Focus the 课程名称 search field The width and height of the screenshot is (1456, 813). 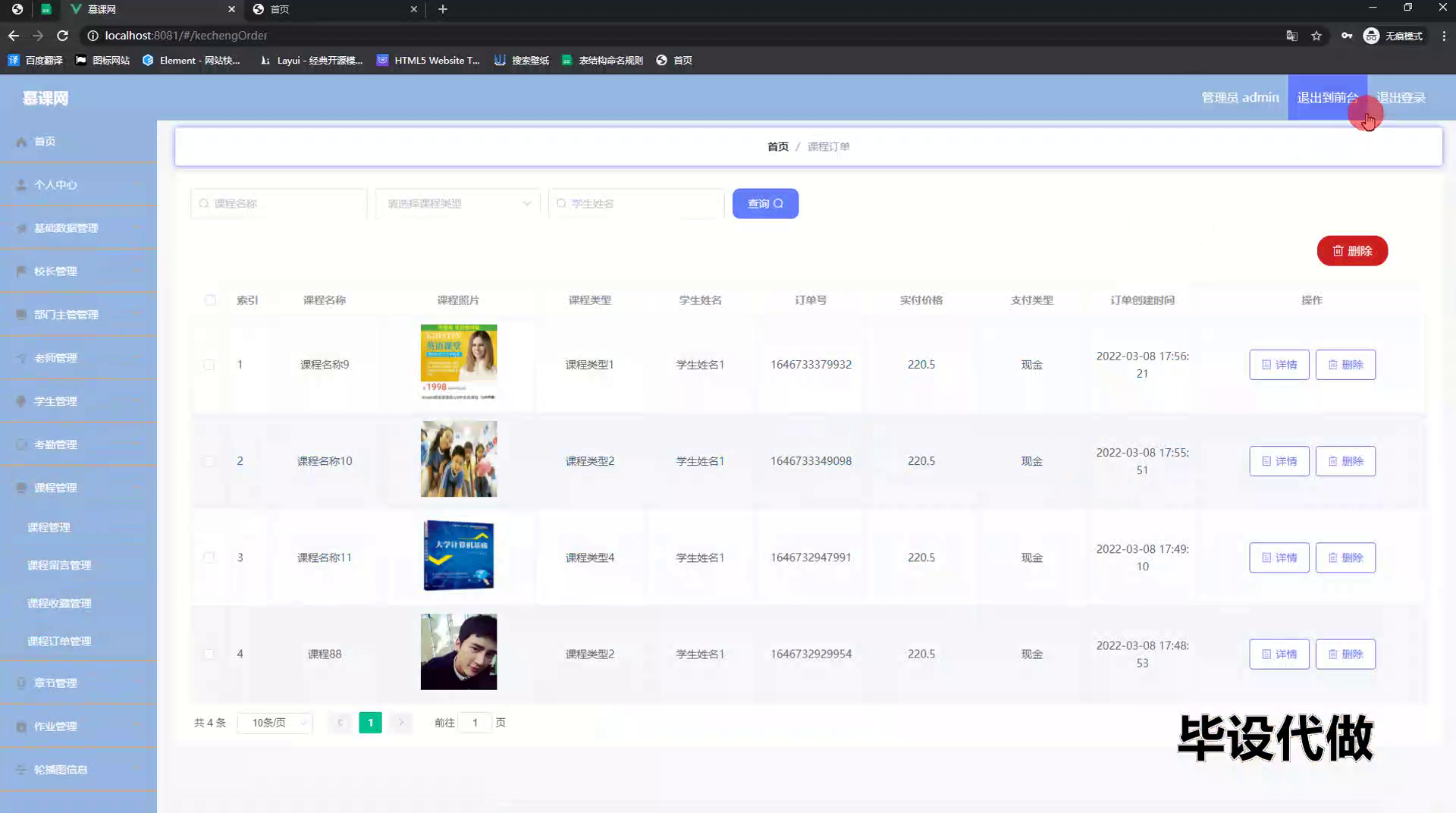[x=278, y=203]
